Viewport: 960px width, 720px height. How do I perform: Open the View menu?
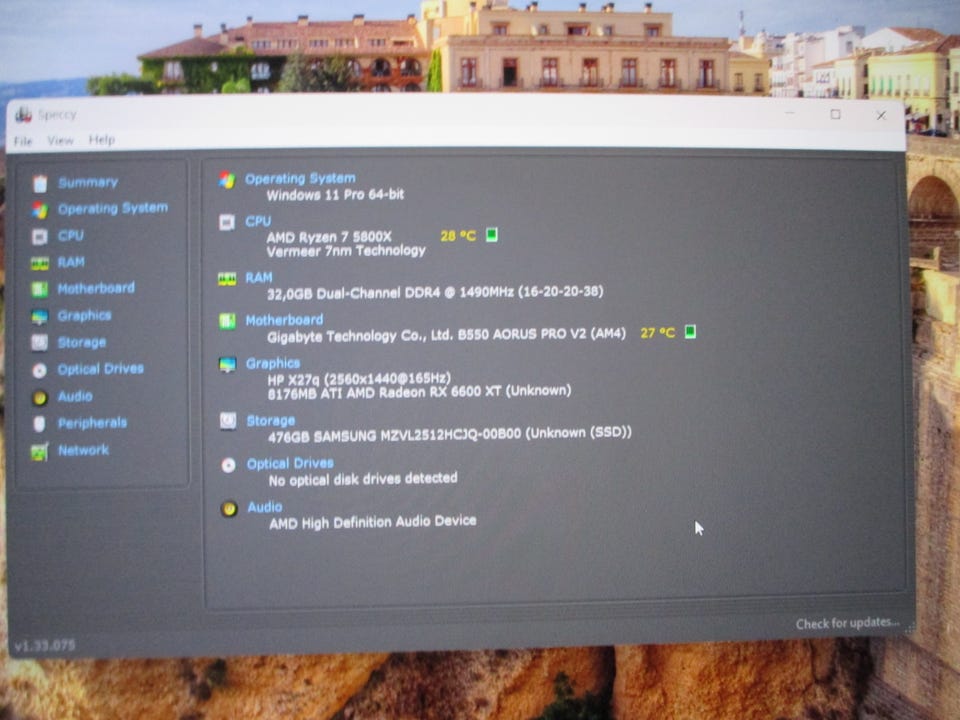(61, 141)
